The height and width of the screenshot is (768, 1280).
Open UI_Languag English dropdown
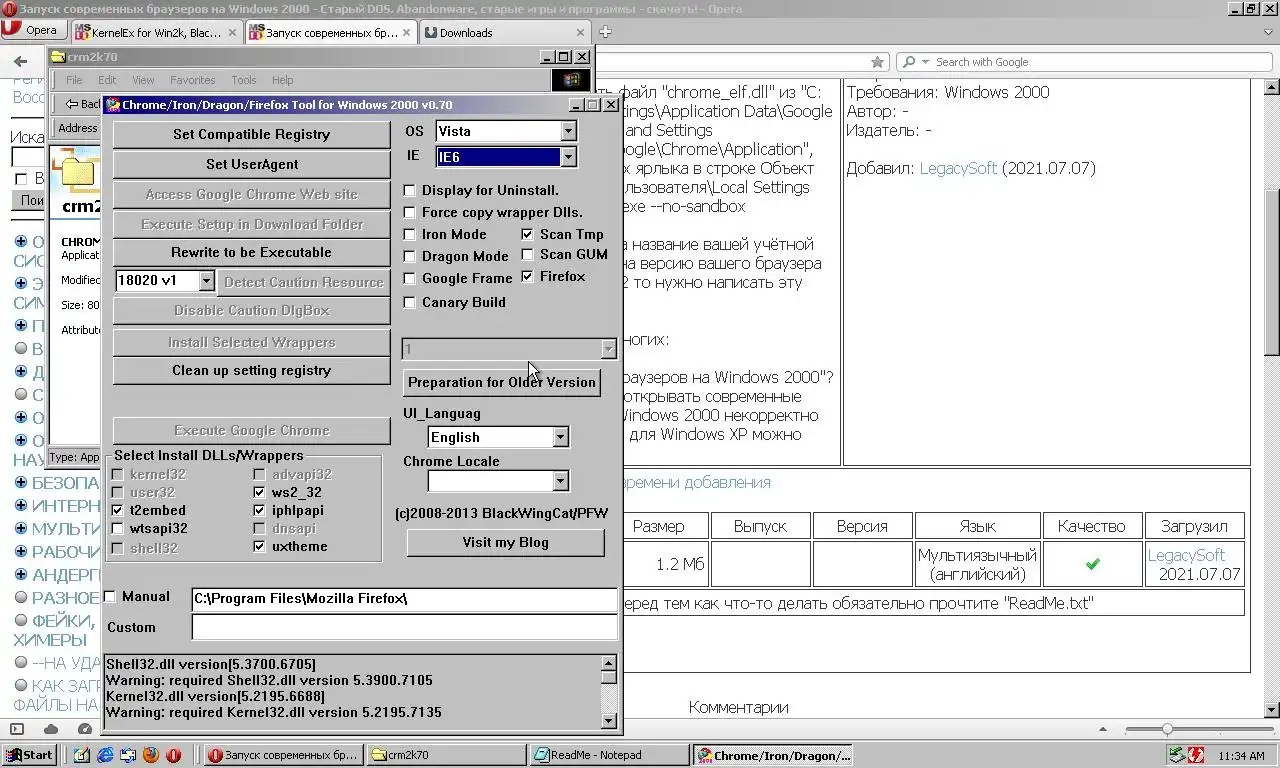point(560,437)
